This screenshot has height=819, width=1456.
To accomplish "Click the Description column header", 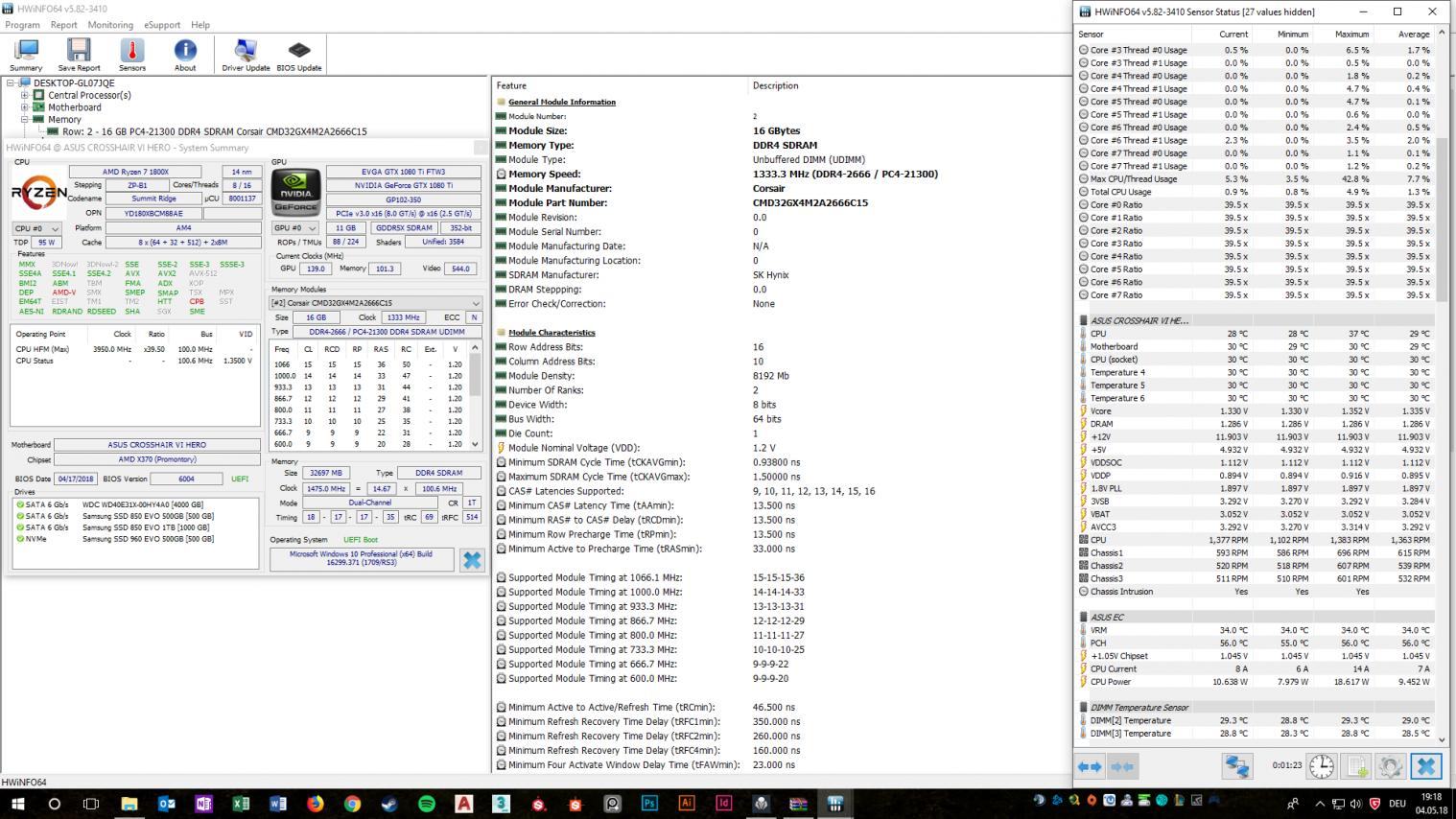I will [x=908, y=85].
